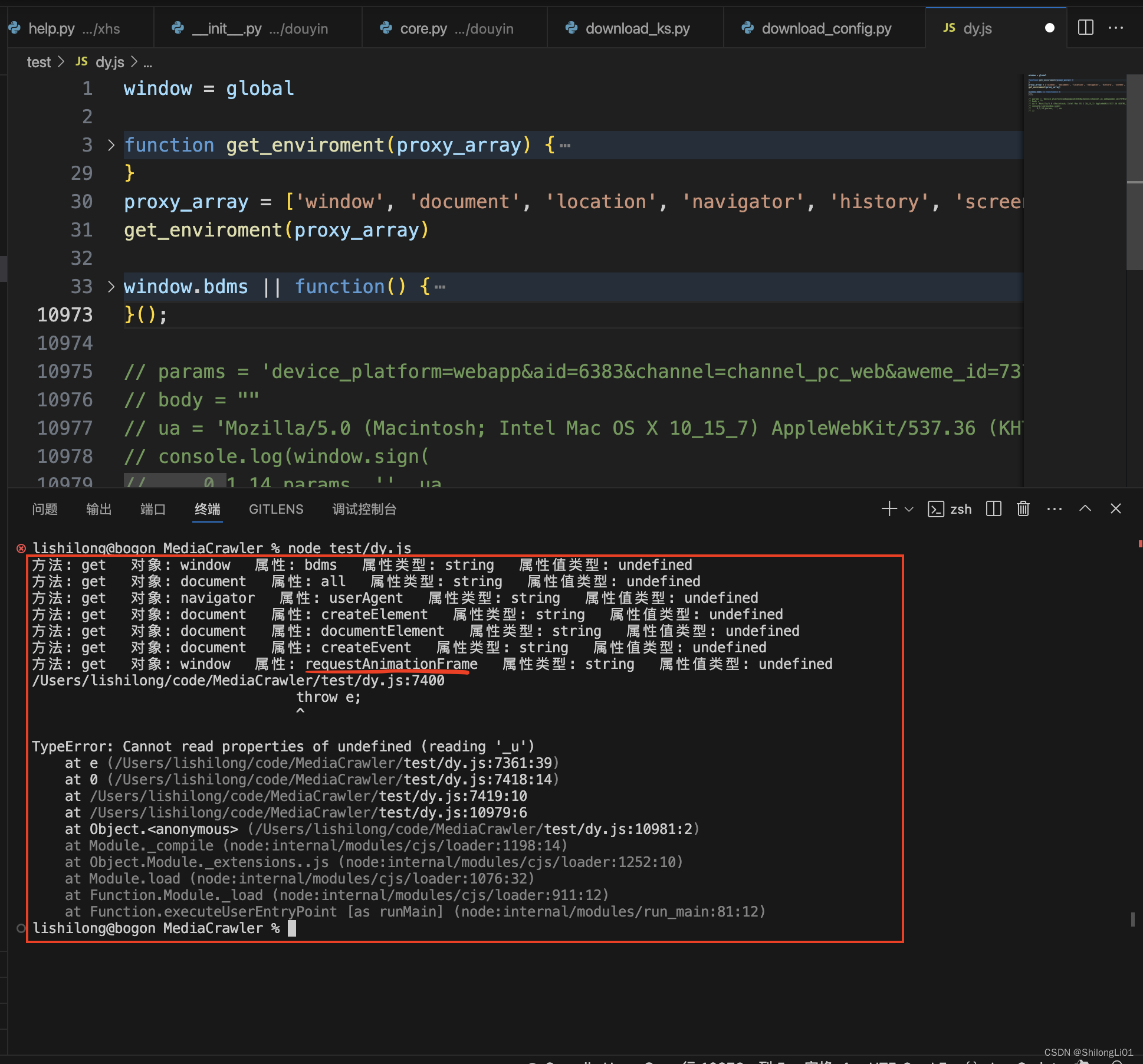Expand folded window.bdms block at line 33
Screen dimensions: 1143x1064
(111, 287)
